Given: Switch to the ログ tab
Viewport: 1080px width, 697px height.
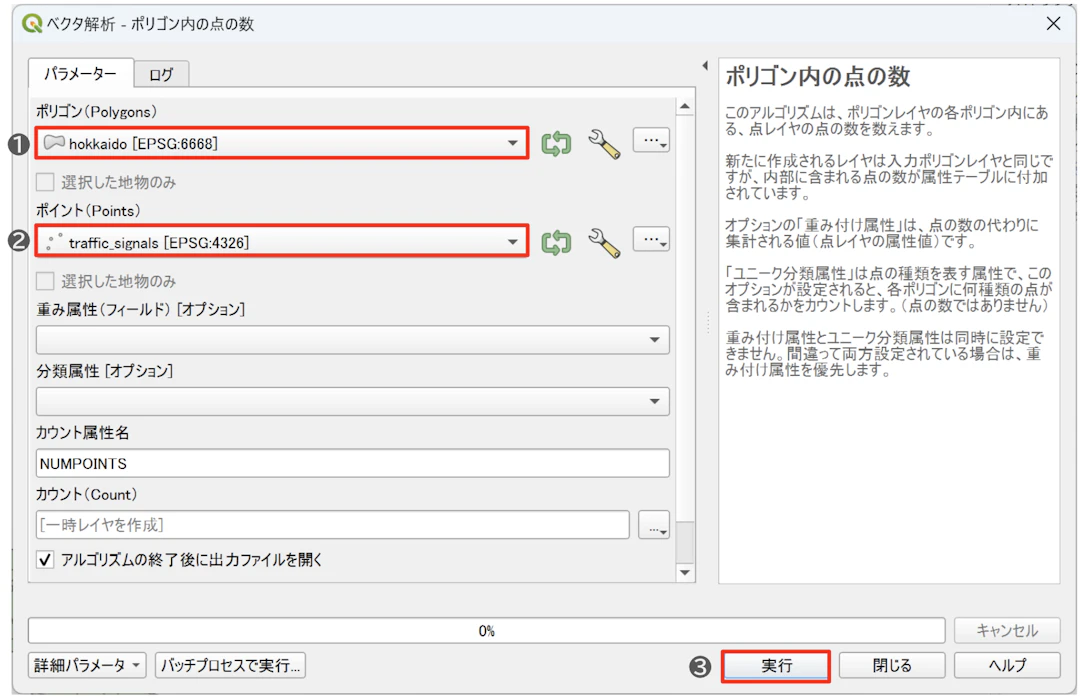Looking at the screenshot, I should (161, 74).
